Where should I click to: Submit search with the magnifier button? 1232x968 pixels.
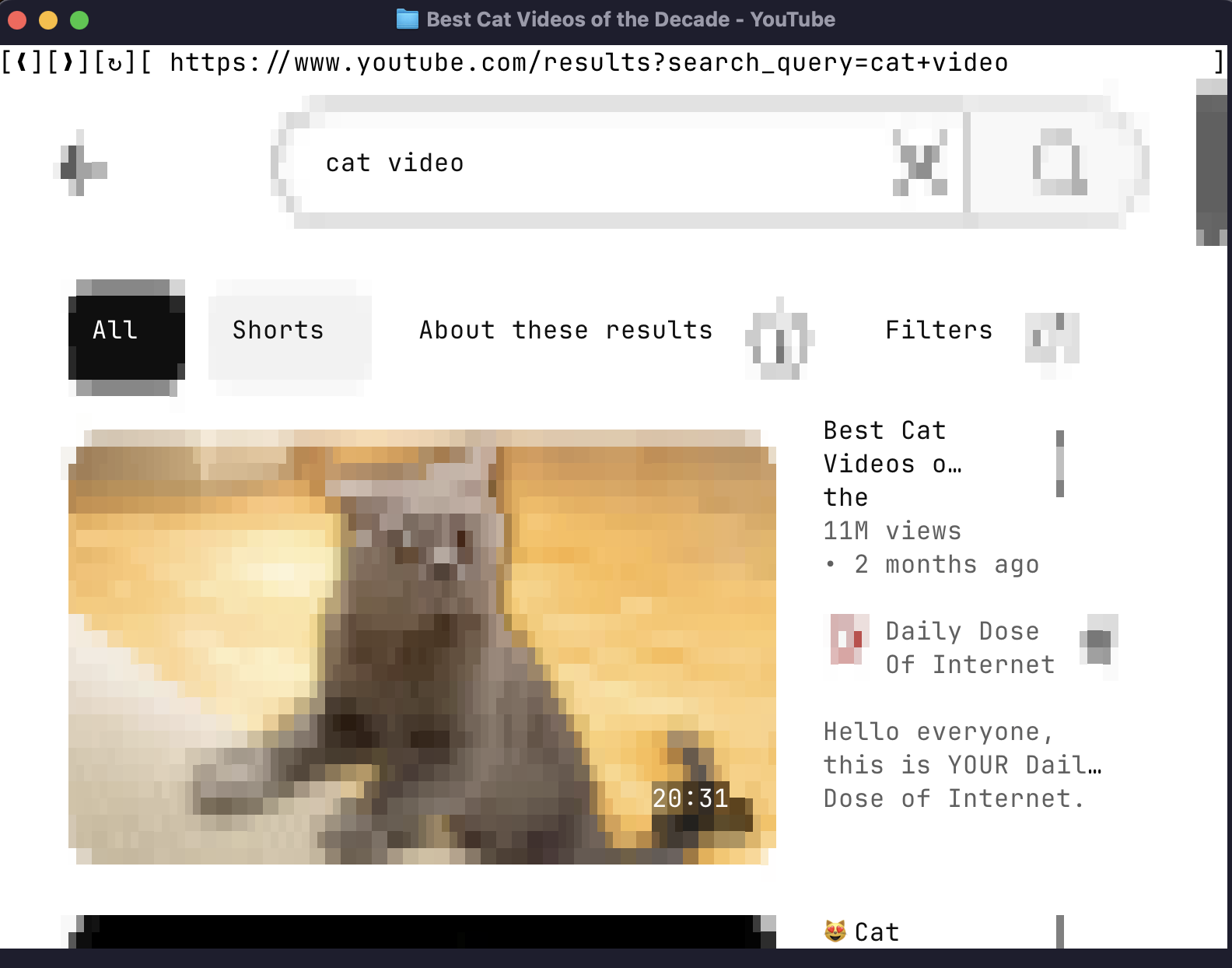coord(1059,163)
